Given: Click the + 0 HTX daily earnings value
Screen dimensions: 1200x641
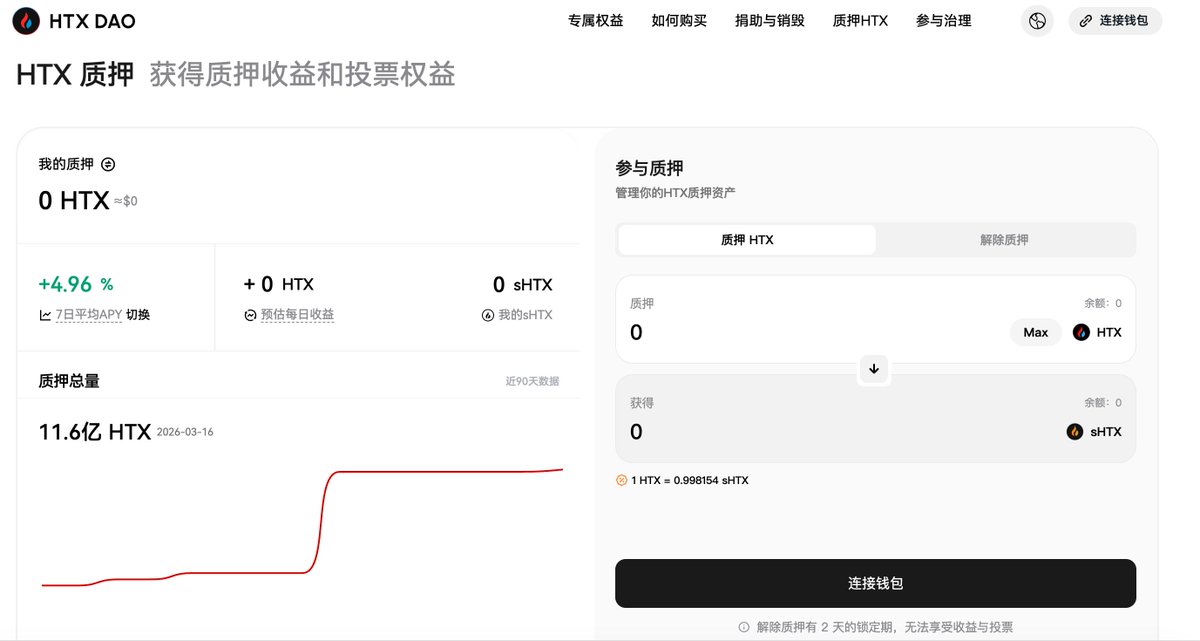Looking at the screenshot, I should (278, 285).
